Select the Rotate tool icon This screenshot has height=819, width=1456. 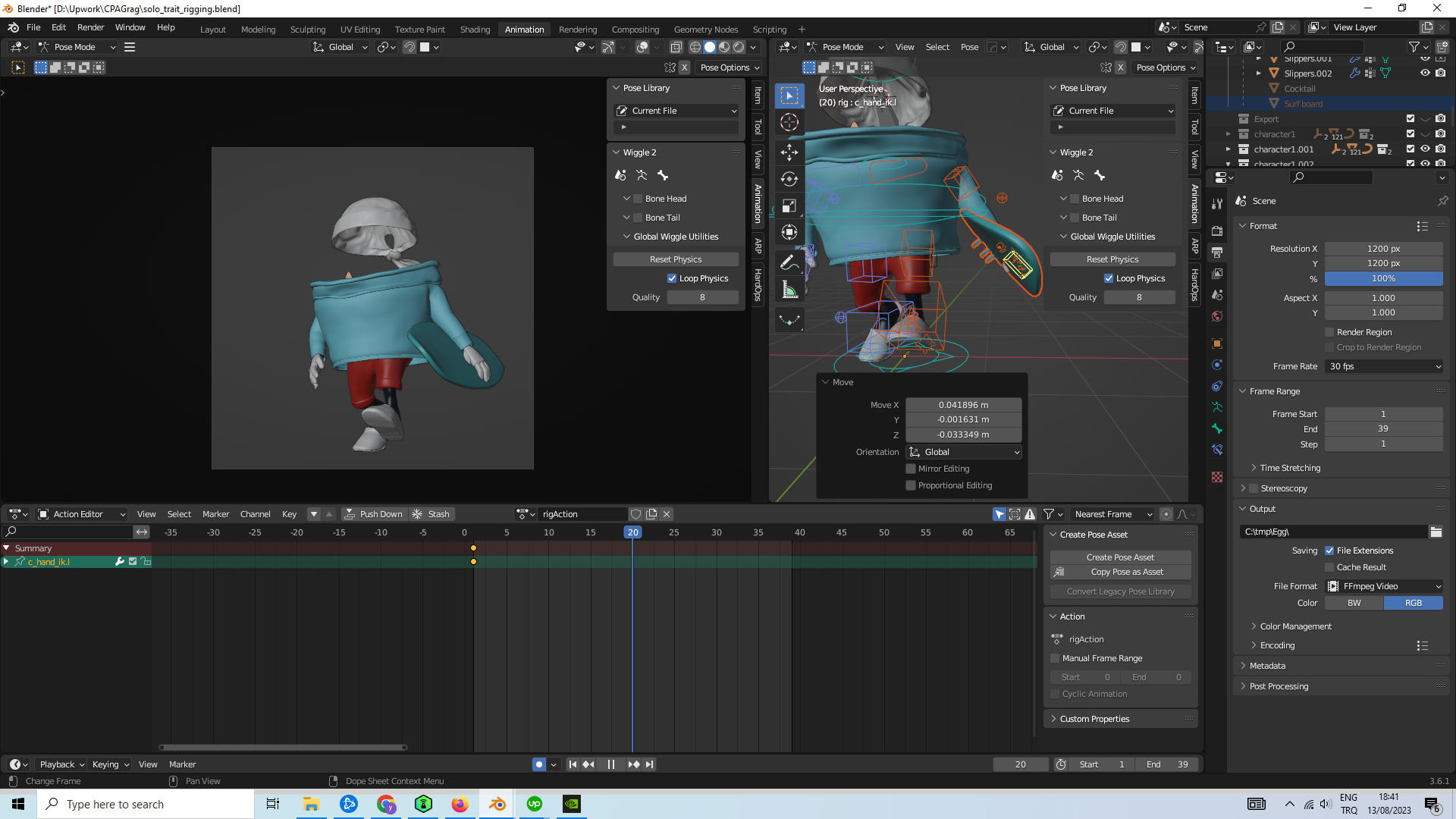click(789, 179)
